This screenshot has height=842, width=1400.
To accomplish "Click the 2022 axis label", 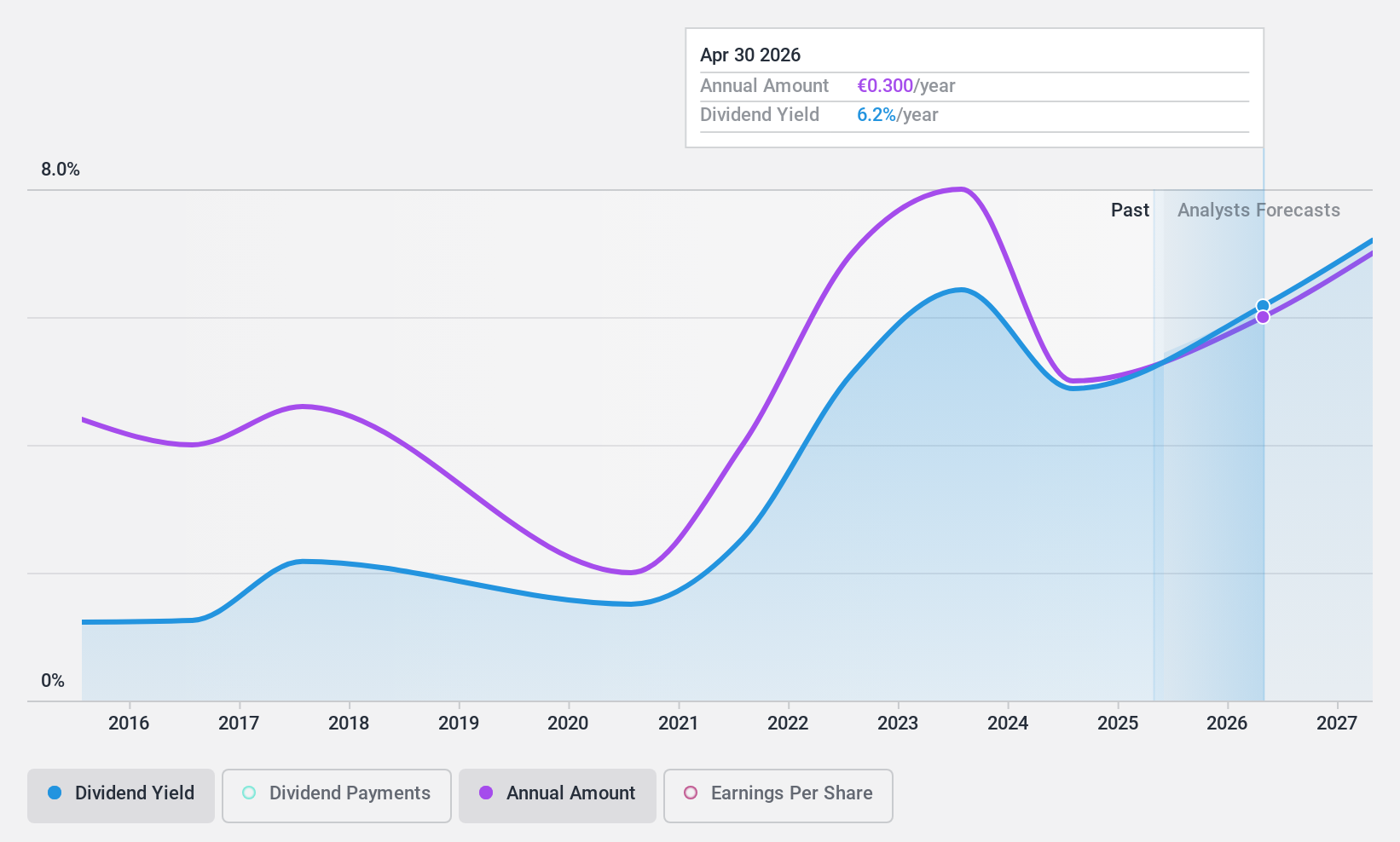I will (788, 724).
